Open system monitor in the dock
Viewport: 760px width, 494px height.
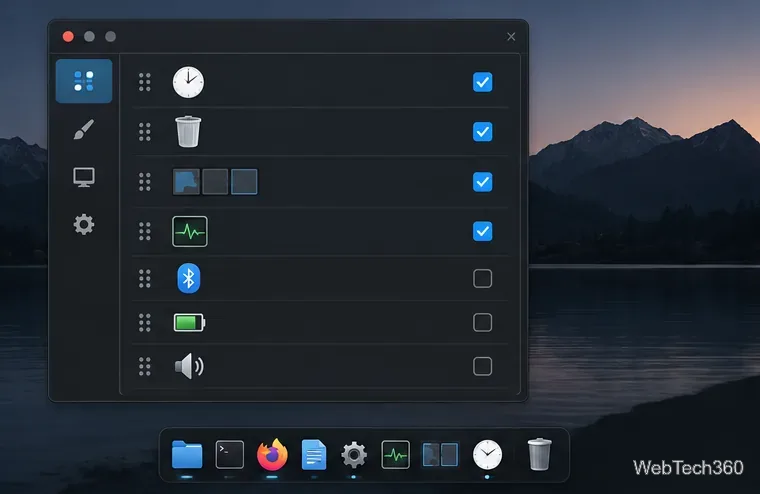coord(396,454)
